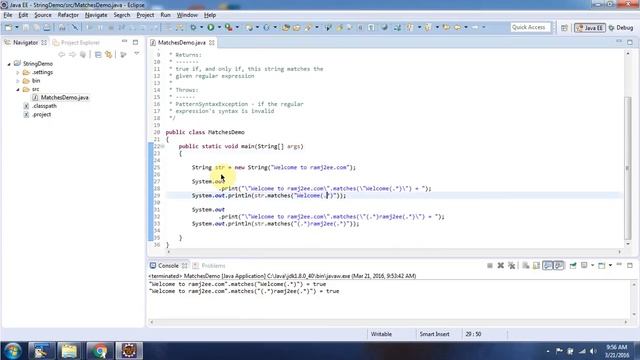Click the Debug bug icon in toolbar
The width and height of the screenshot is (640, 360).
click(x=193, y=27)
